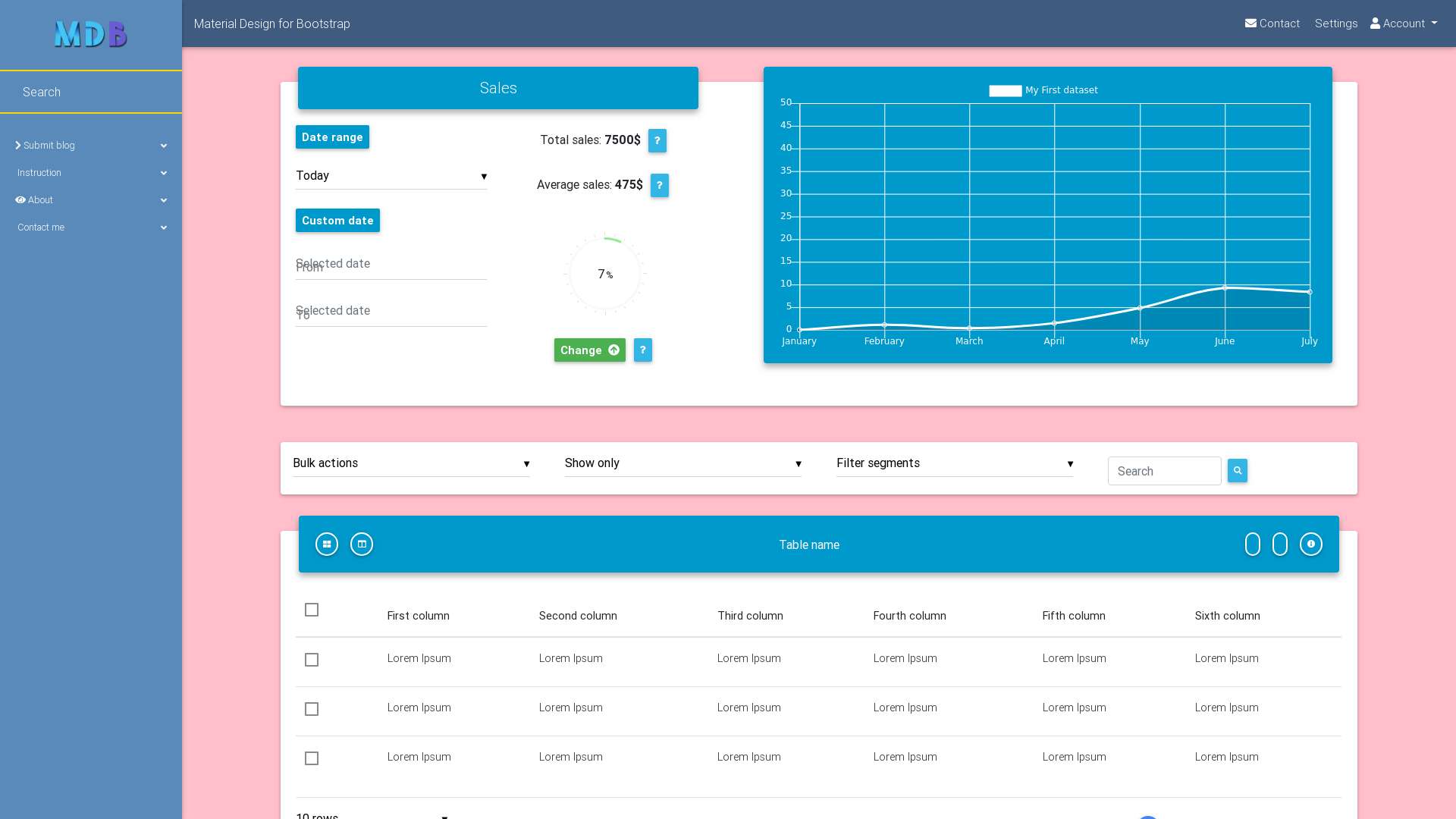This screenshot has height=819, width=1456.
Task: Click the Custom date button
Action: (x=337, y=221)
